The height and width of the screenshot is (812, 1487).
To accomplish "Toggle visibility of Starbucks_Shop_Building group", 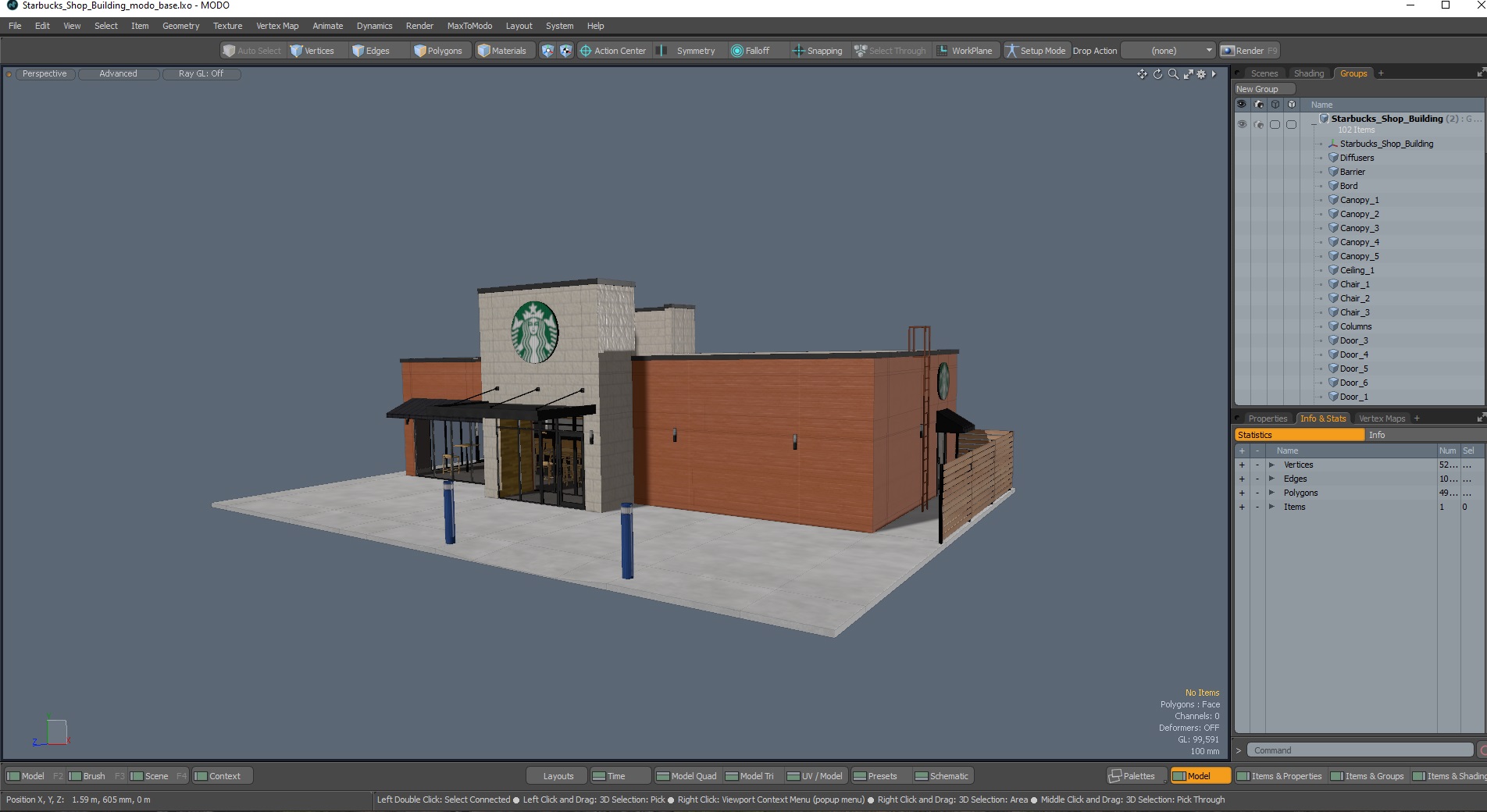I will pyautogui.click(x=1241, y=124).
